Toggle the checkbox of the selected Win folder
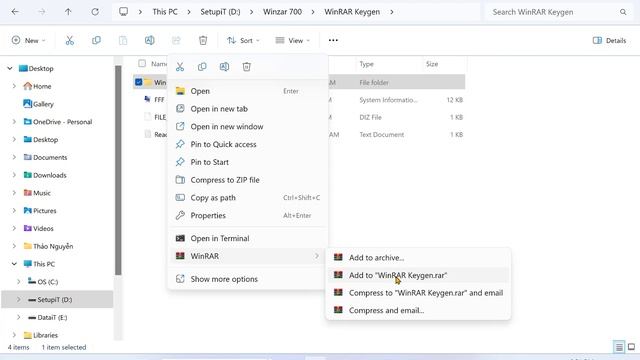The width and height of the screenshot is (640, 360). (x=138, y=82)
